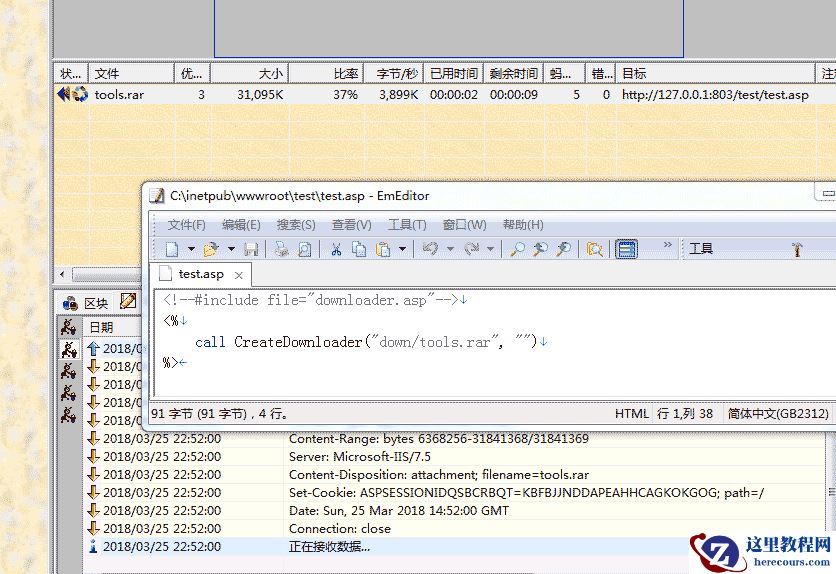Click the Undo icon
Screen dimensions: 836x574
(430, 249)
